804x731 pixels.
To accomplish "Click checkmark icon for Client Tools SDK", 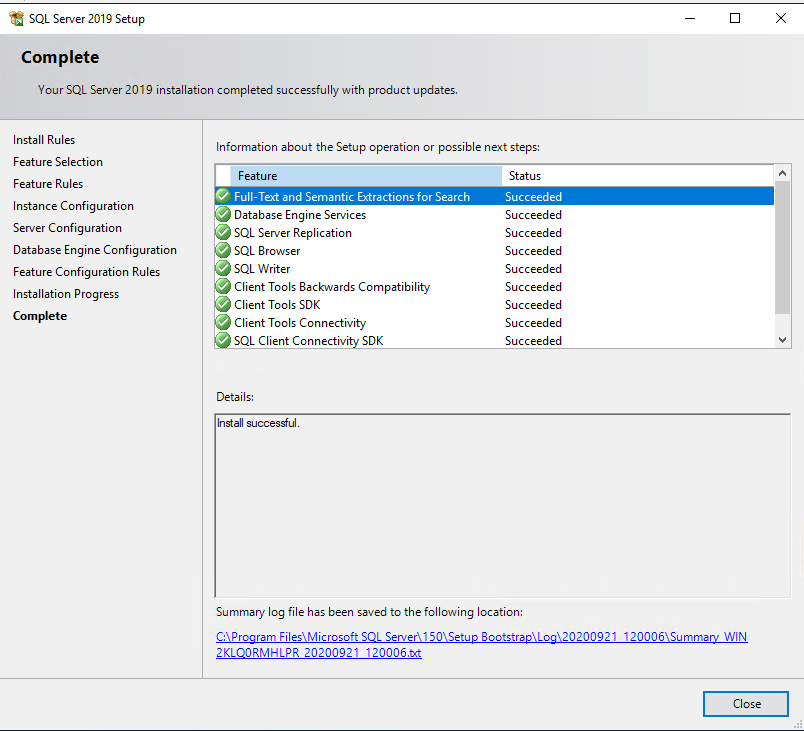I will pyautogui.click(x=223, y=305).
